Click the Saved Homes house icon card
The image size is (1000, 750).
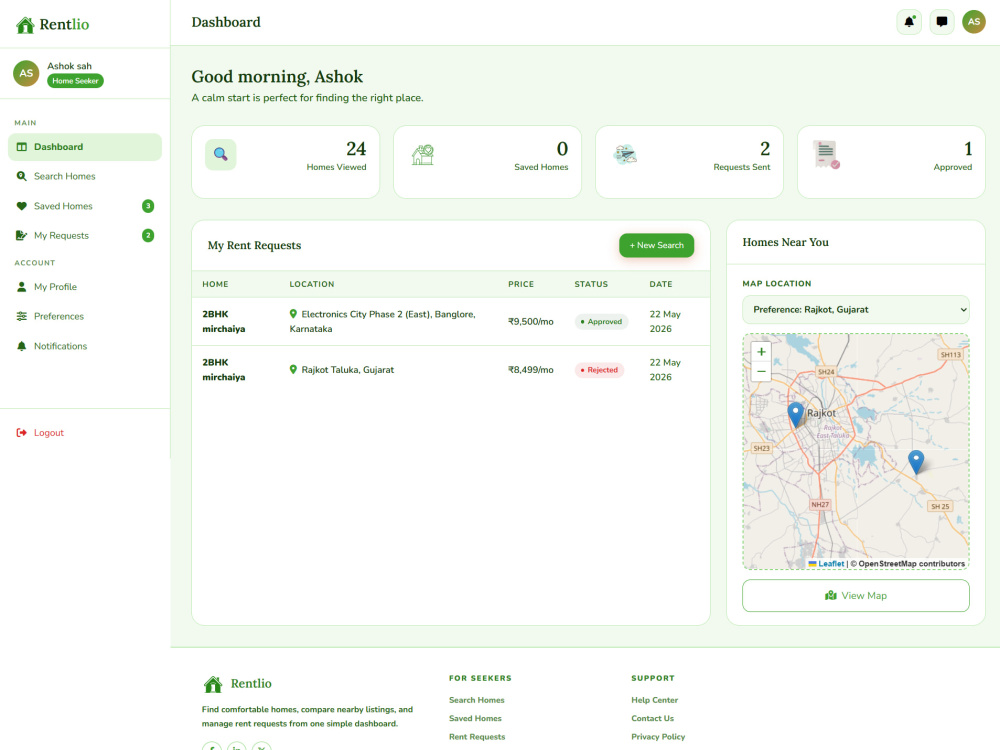(423, 155)
